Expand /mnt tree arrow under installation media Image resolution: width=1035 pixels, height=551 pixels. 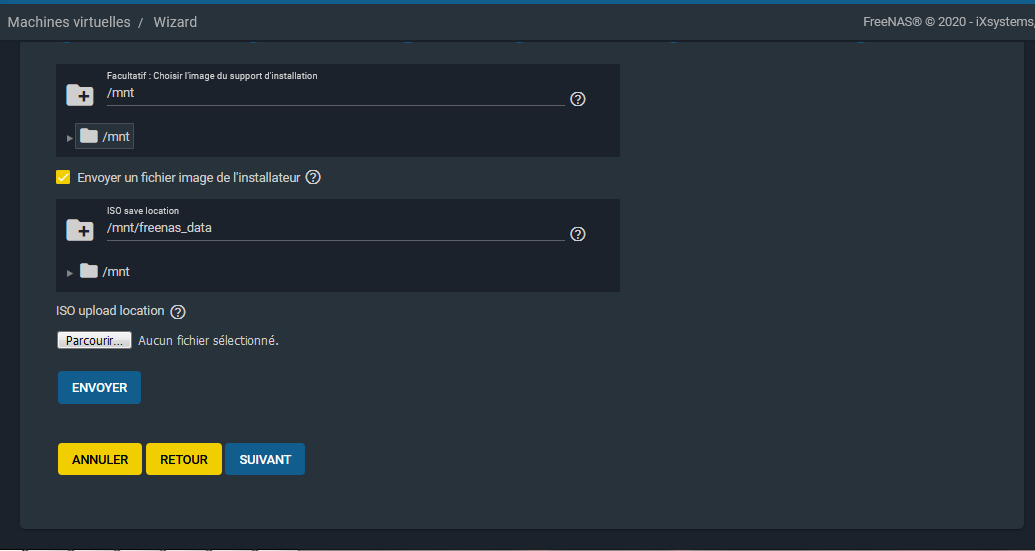coord(69,137)
